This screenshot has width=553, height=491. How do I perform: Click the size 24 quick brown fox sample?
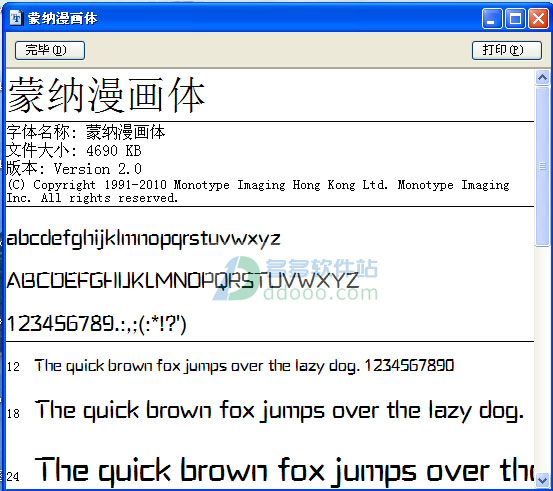tap(284, 471)
